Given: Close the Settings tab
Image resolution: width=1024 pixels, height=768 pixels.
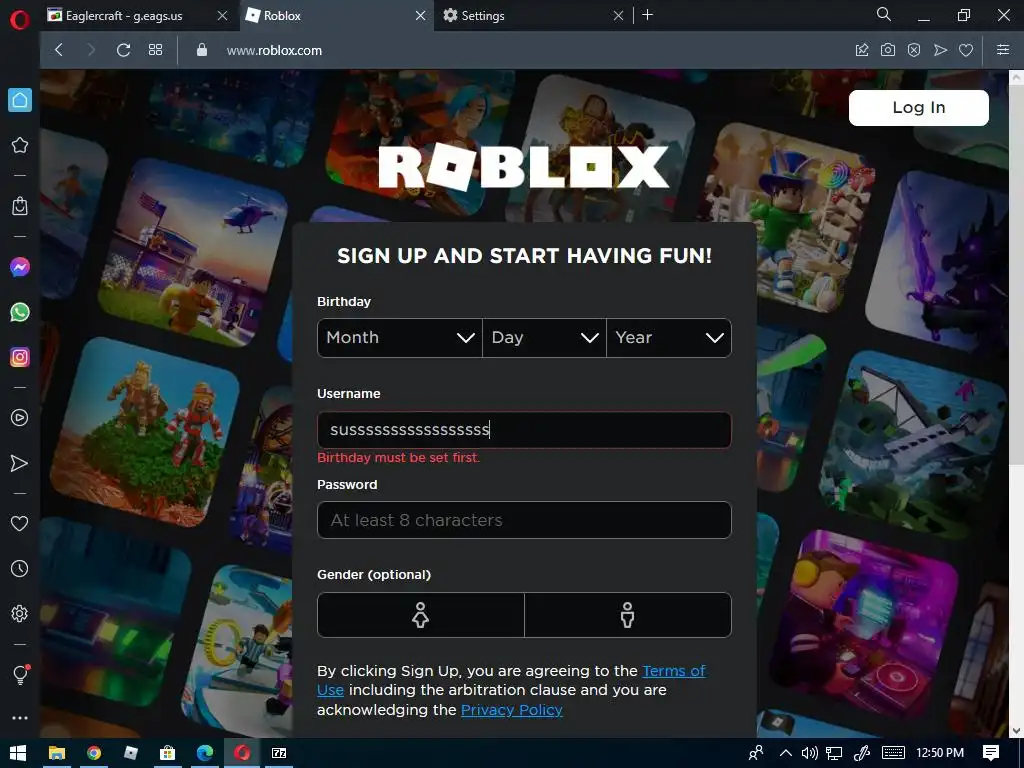Looking at the screenshot, I should (x=618, y=16).
